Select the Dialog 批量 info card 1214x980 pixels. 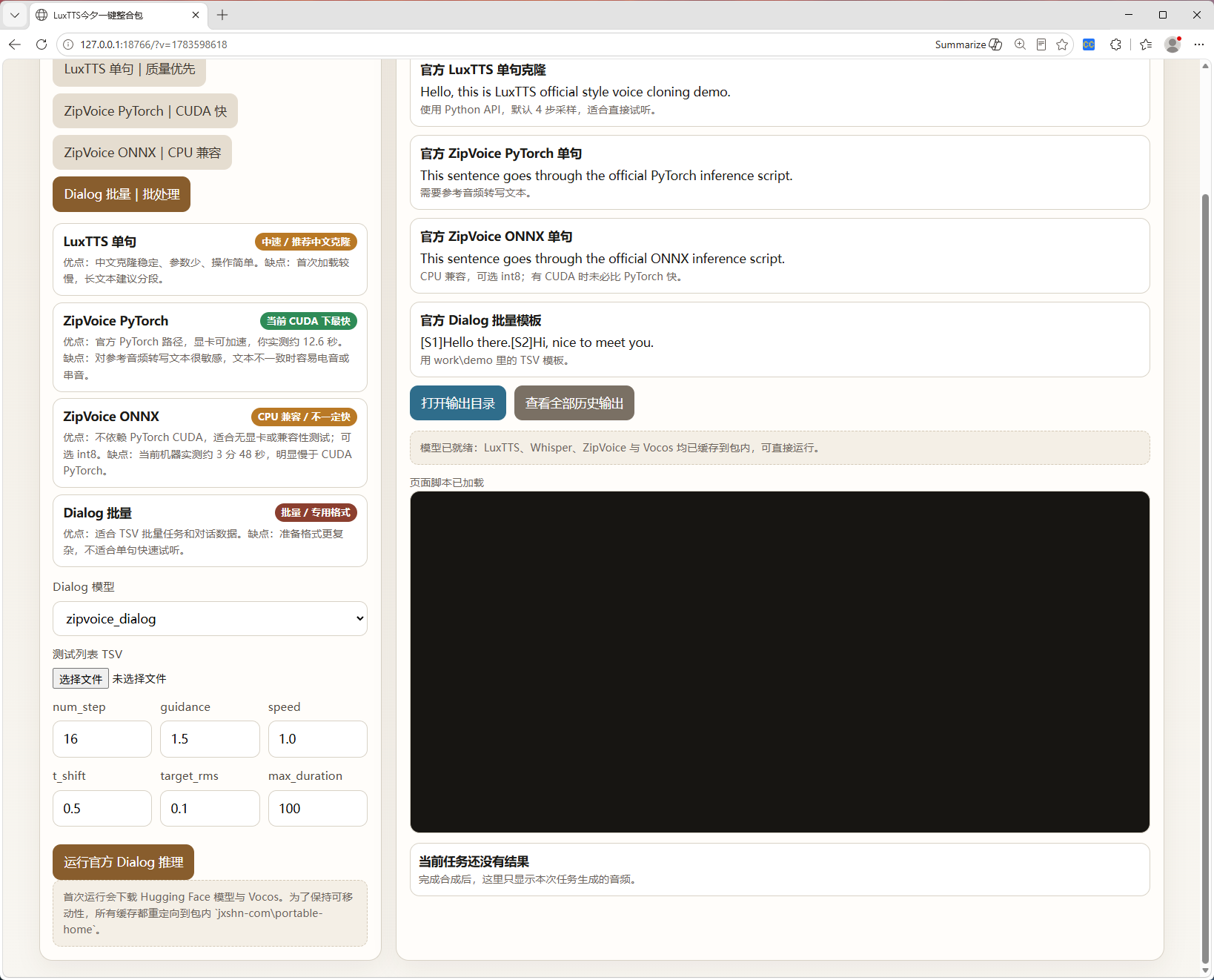210,531
